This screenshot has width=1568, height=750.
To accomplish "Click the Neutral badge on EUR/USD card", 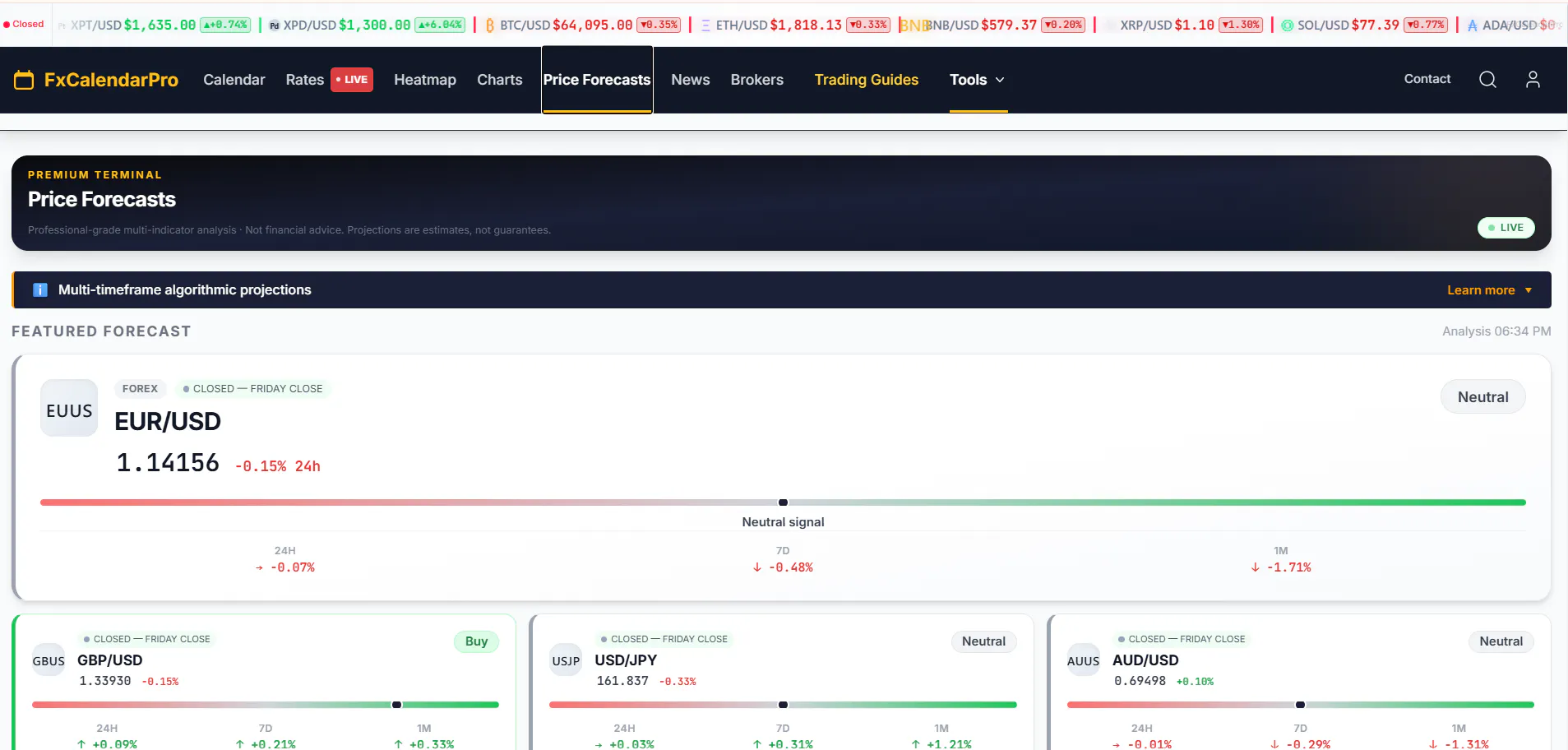I will [1483, 397].
